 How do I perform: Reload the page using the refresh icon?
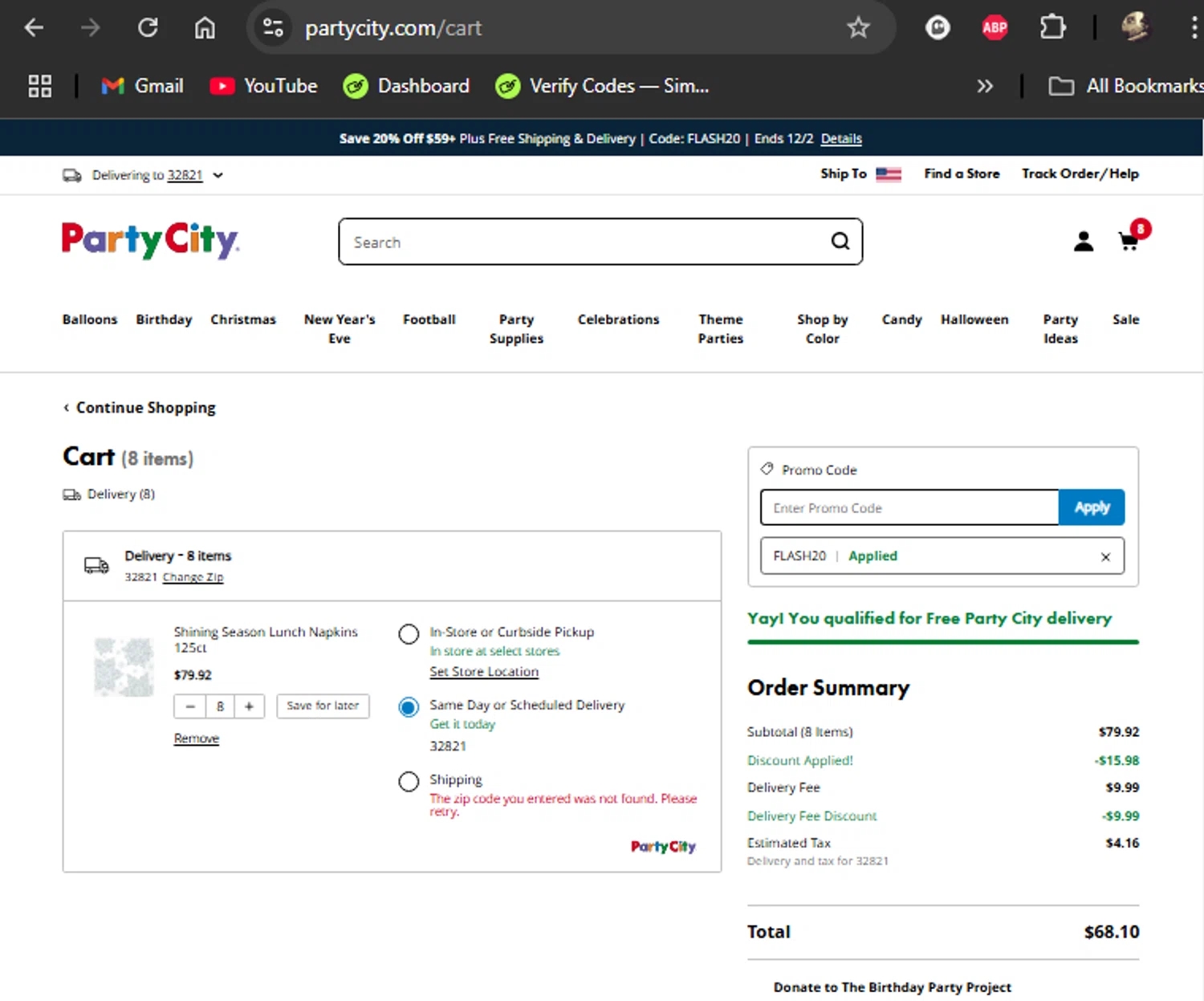click(x=148, y=28)
